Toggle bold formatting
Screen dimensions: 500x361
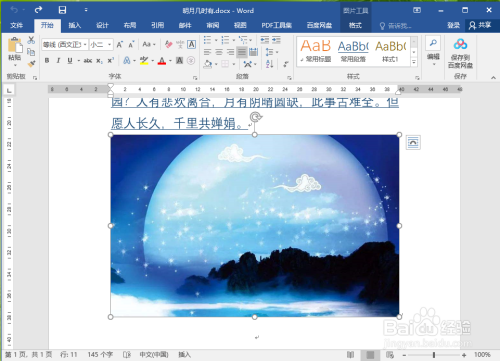tap(47, 61)
